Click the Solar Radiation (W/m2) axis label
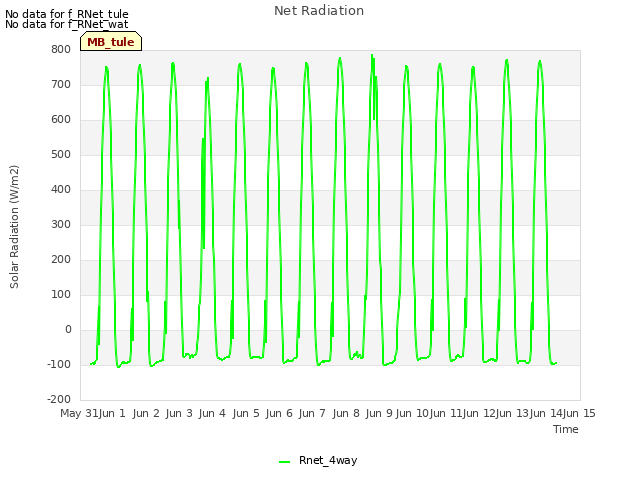 tap(14, 227)
